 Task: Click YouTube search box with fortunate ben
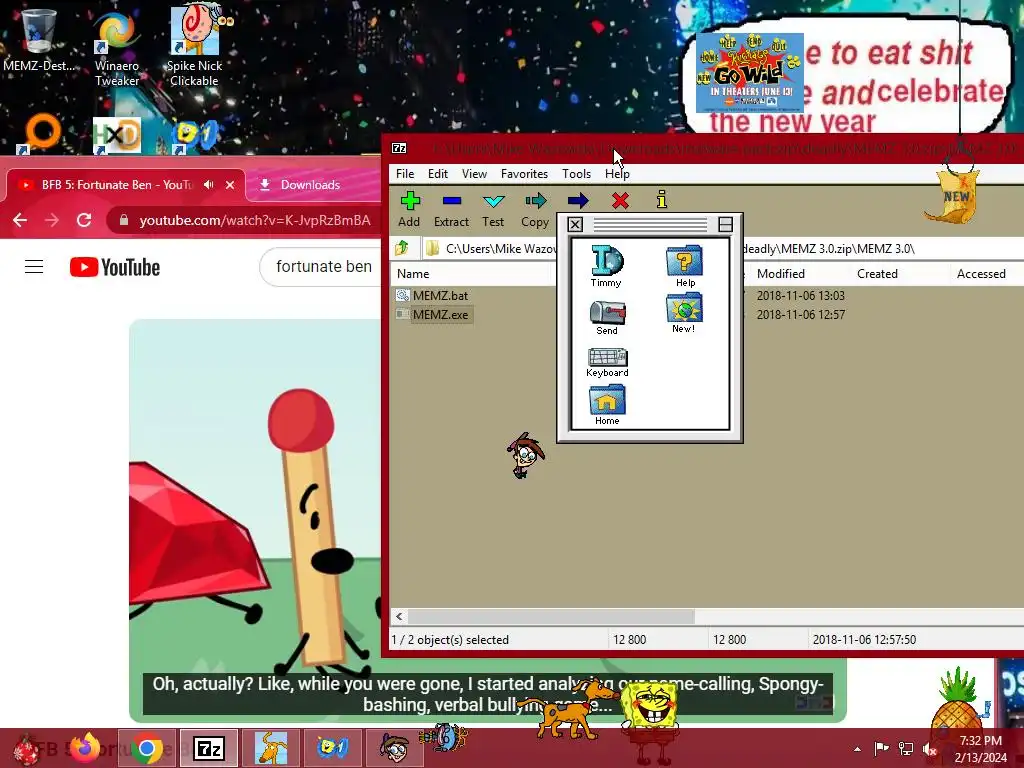tap(320, 266)
